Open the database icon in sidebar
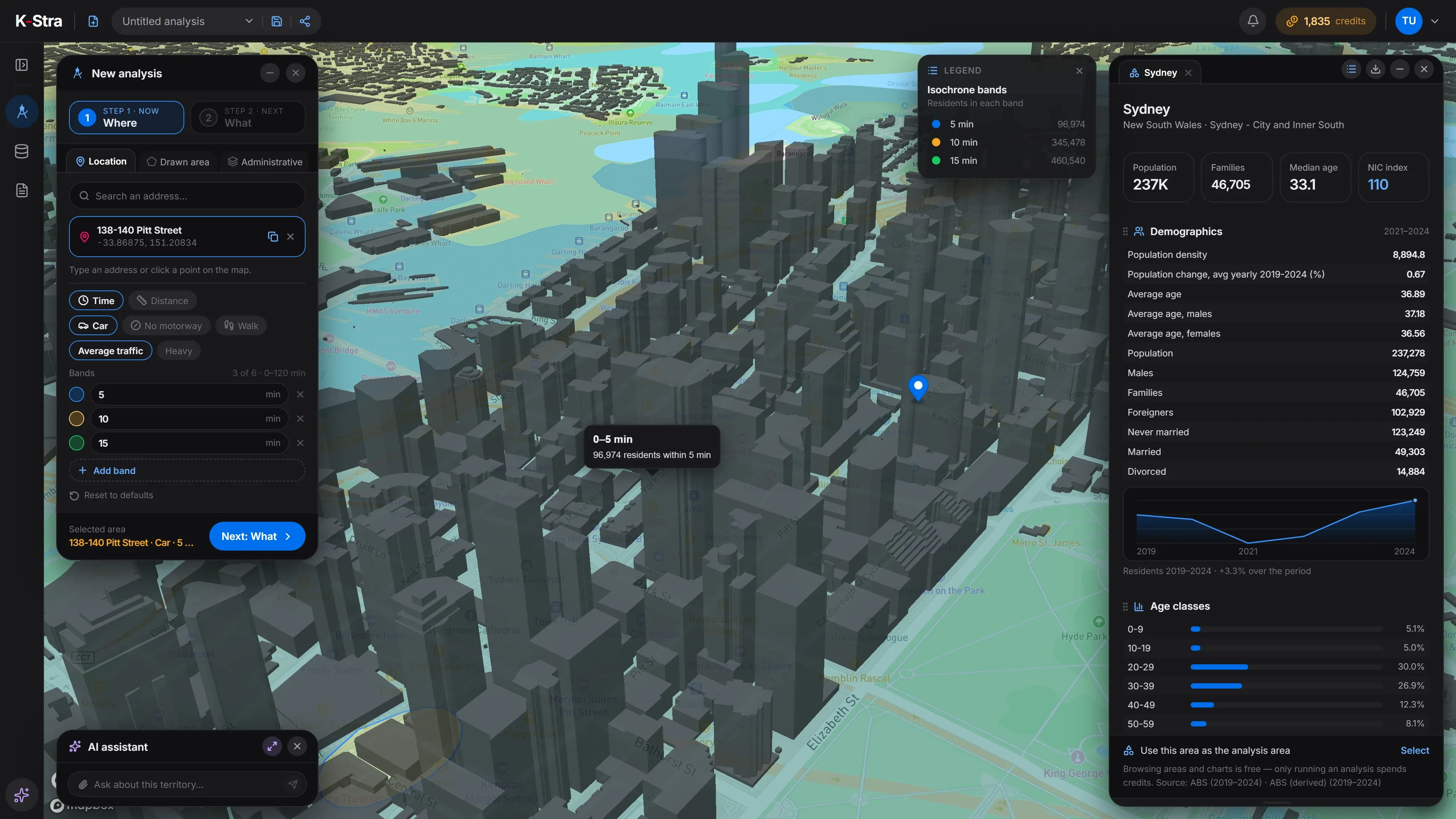This screenshot has width=1456, height=819. [x=22, y=151]
